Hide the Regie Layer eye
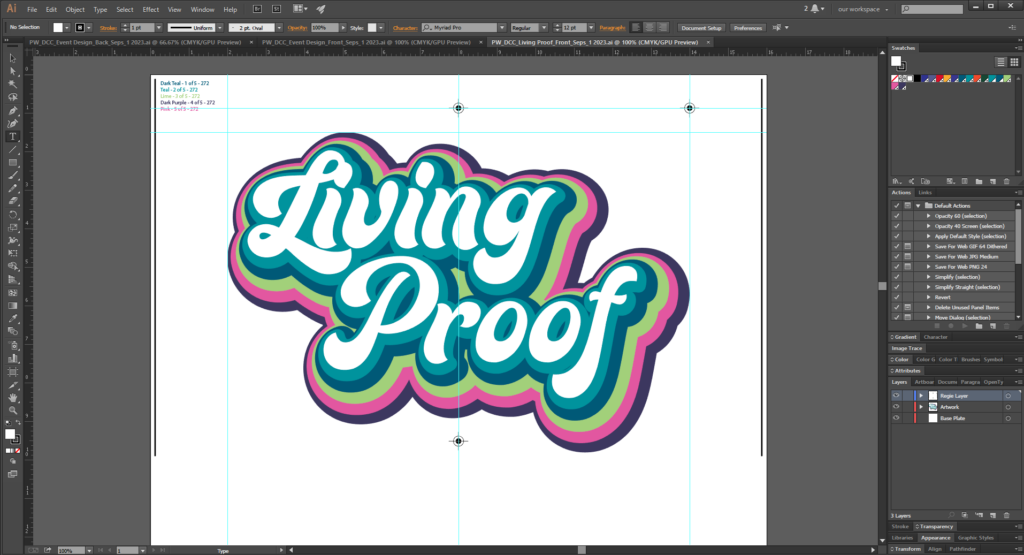This screenshot has width=1024, height=555. point(896,396)
